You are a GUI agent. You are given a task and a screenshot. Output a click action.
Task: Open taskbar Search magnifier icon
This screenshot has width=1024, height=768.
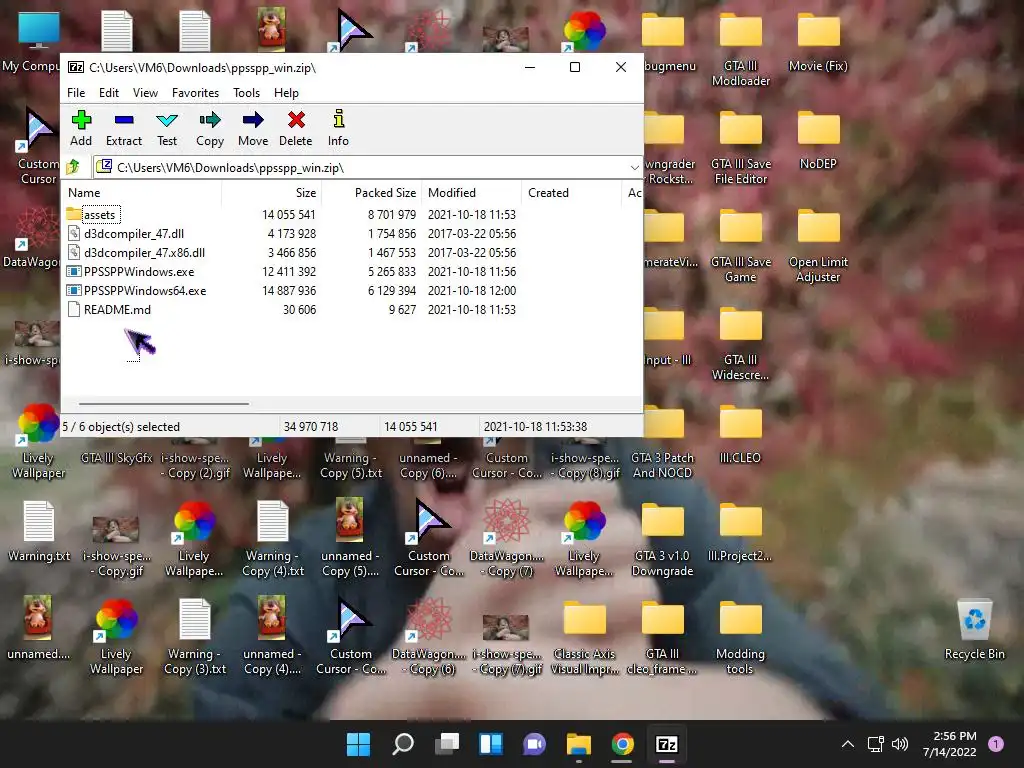402,744
